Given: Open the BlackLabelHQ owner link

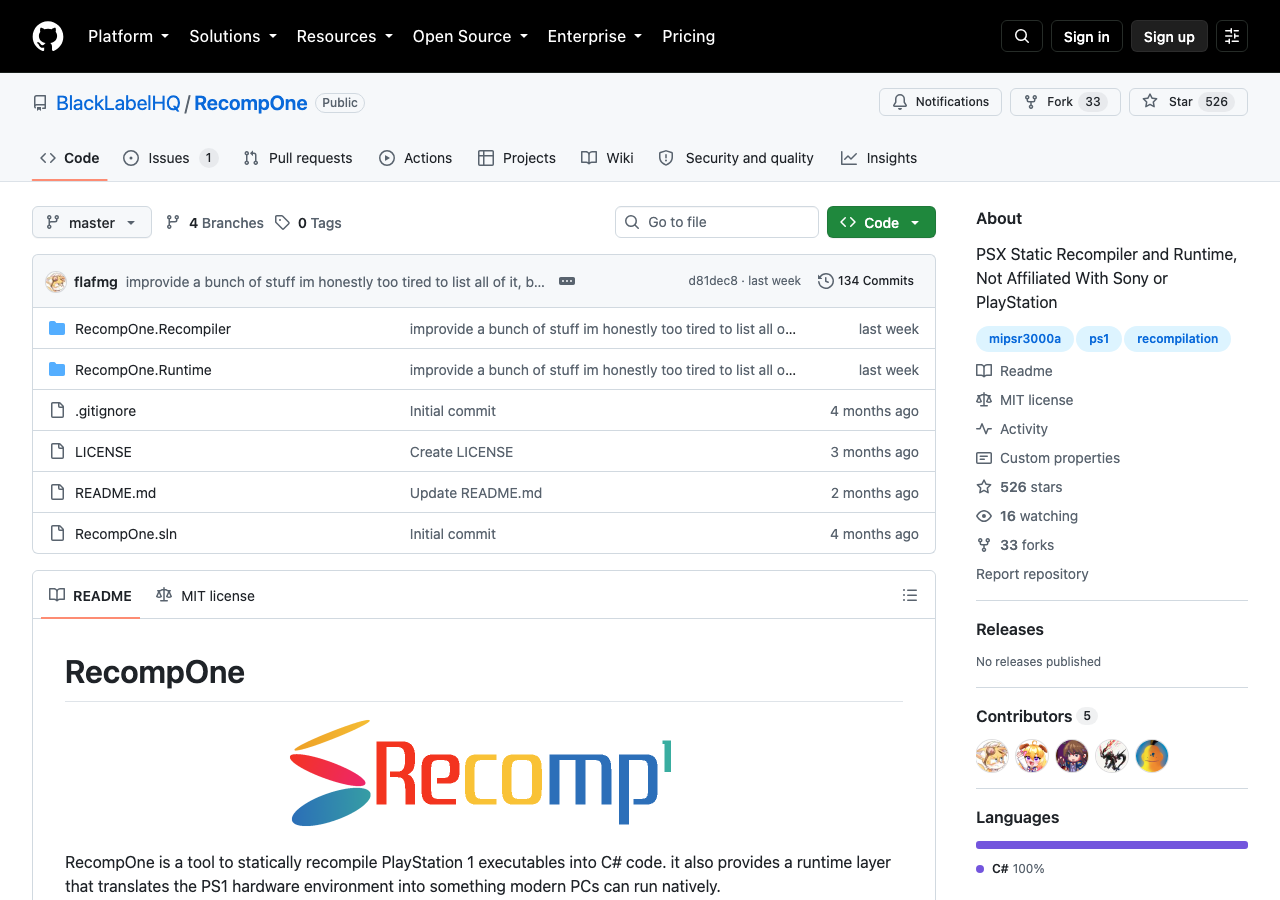Looking at the screenshot, I should pyautogui.click(x=118, y=103).
